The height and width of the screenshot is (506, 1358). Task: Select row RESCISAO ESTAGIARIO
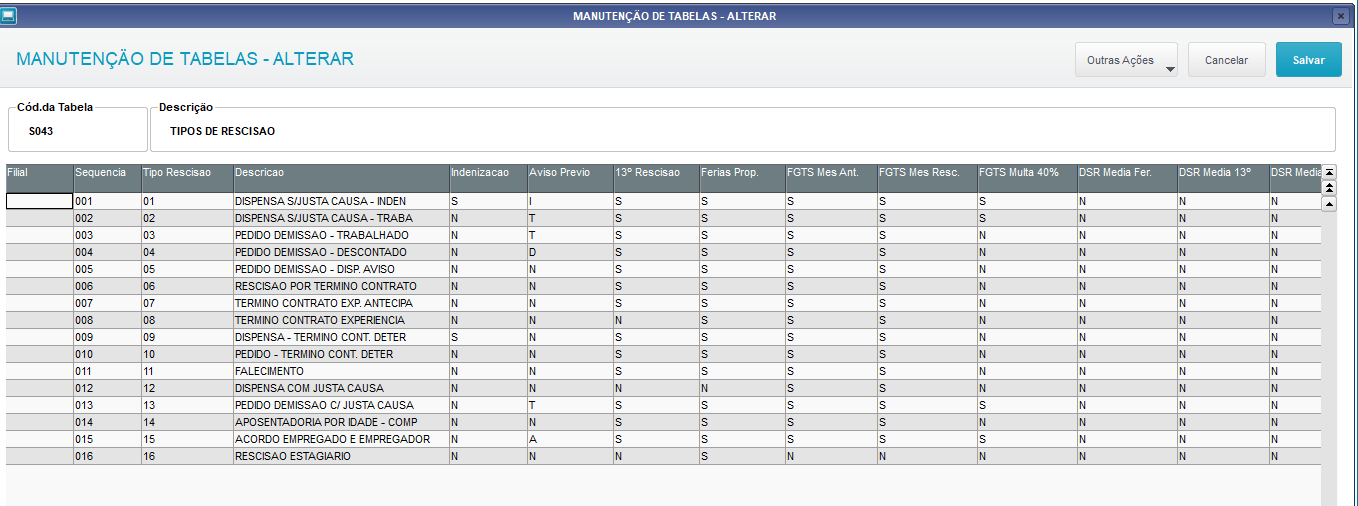pos(664,456)
